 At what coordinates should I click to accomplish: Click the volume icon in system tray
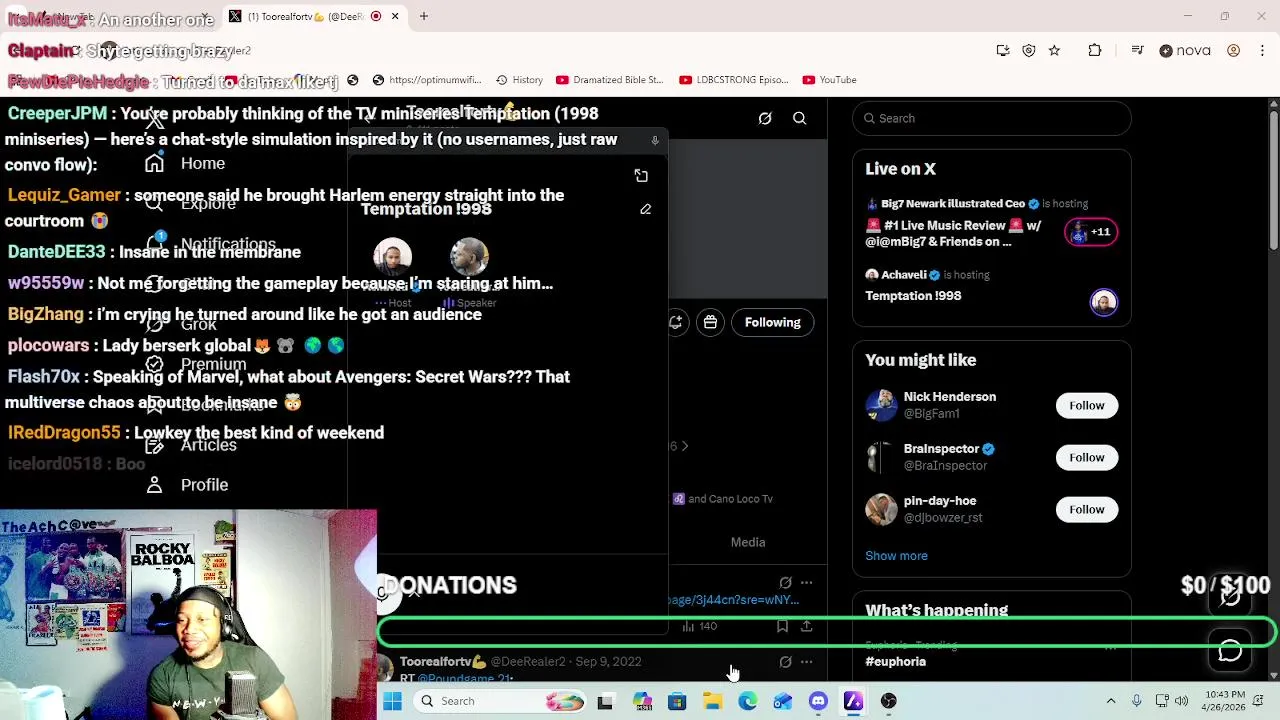point(1181,701)
